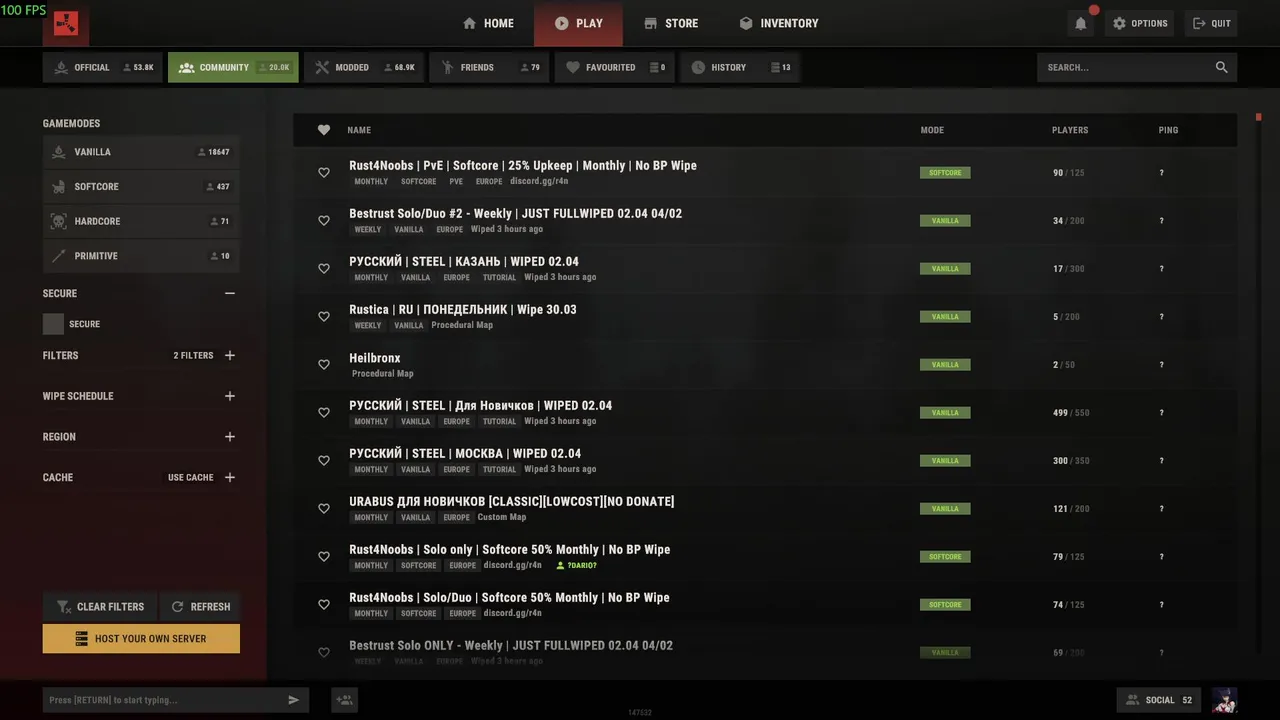Click the ?DARIO? friend tag
Screen dimensions: 1280x720
tap(576, 566)
